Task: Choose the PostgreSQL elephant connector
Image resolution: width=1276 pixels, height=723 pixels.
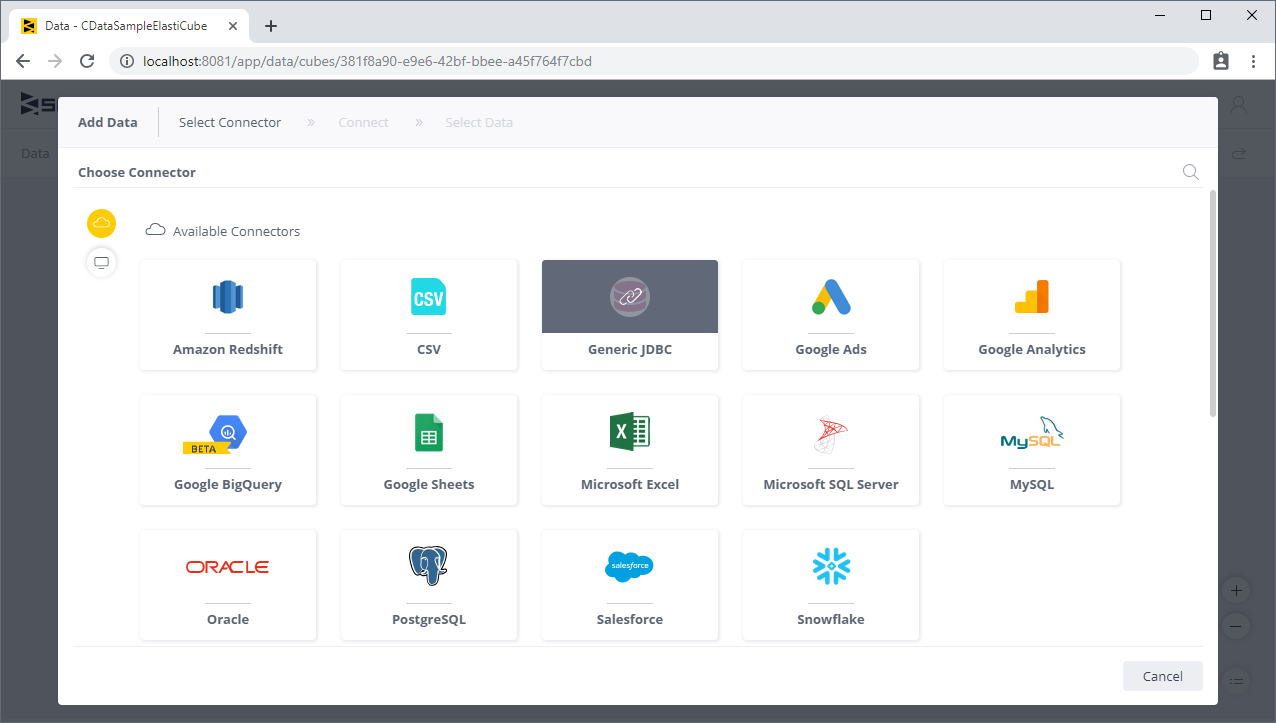Action: [x=429, y=584]
